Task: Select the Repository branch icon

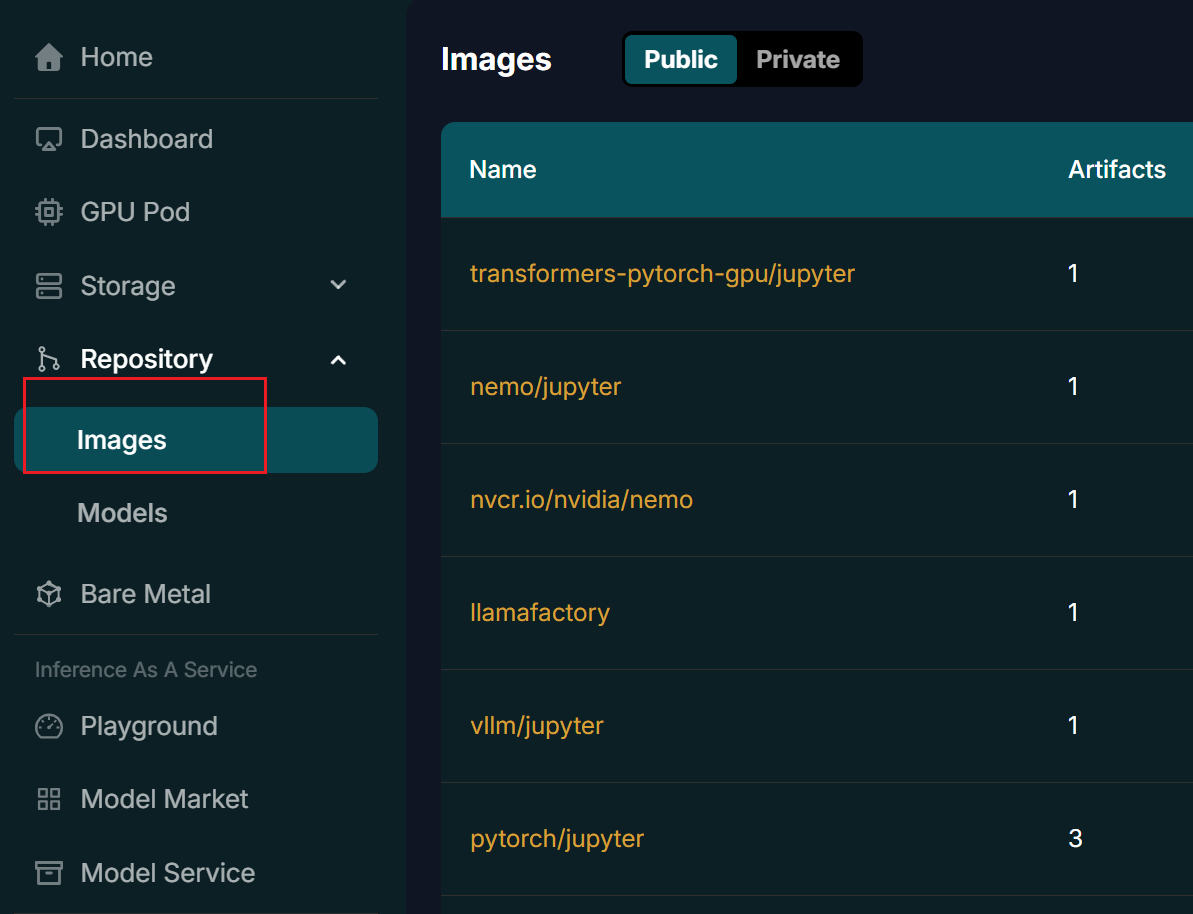Action: [x=48, y=358]
